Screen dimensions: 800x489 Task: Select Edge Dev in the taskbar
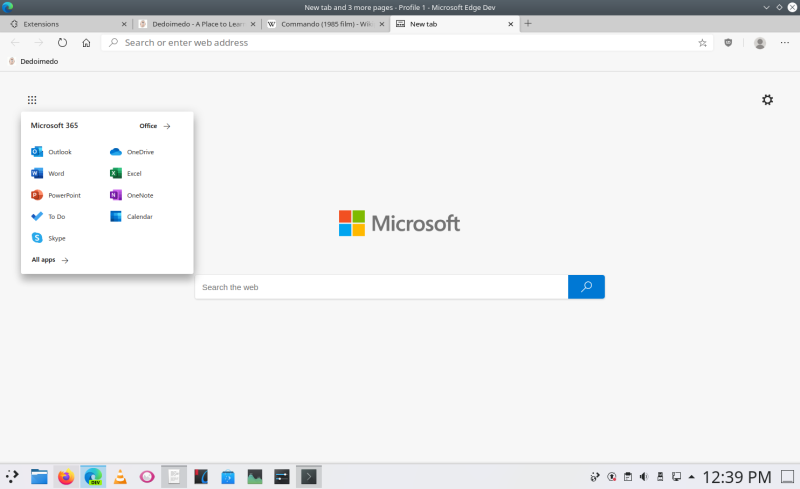(x=93, y=477)
